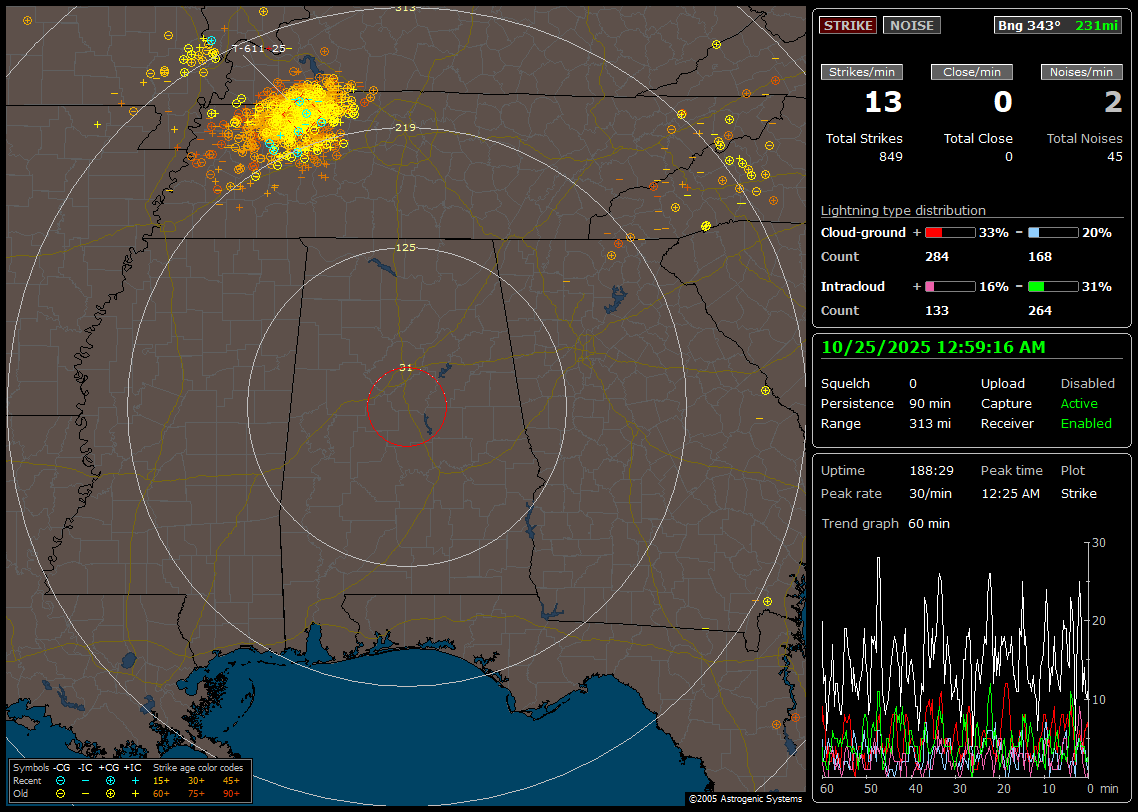Click the positive cloud-ground red percentage bar

[x=949, y=233]
